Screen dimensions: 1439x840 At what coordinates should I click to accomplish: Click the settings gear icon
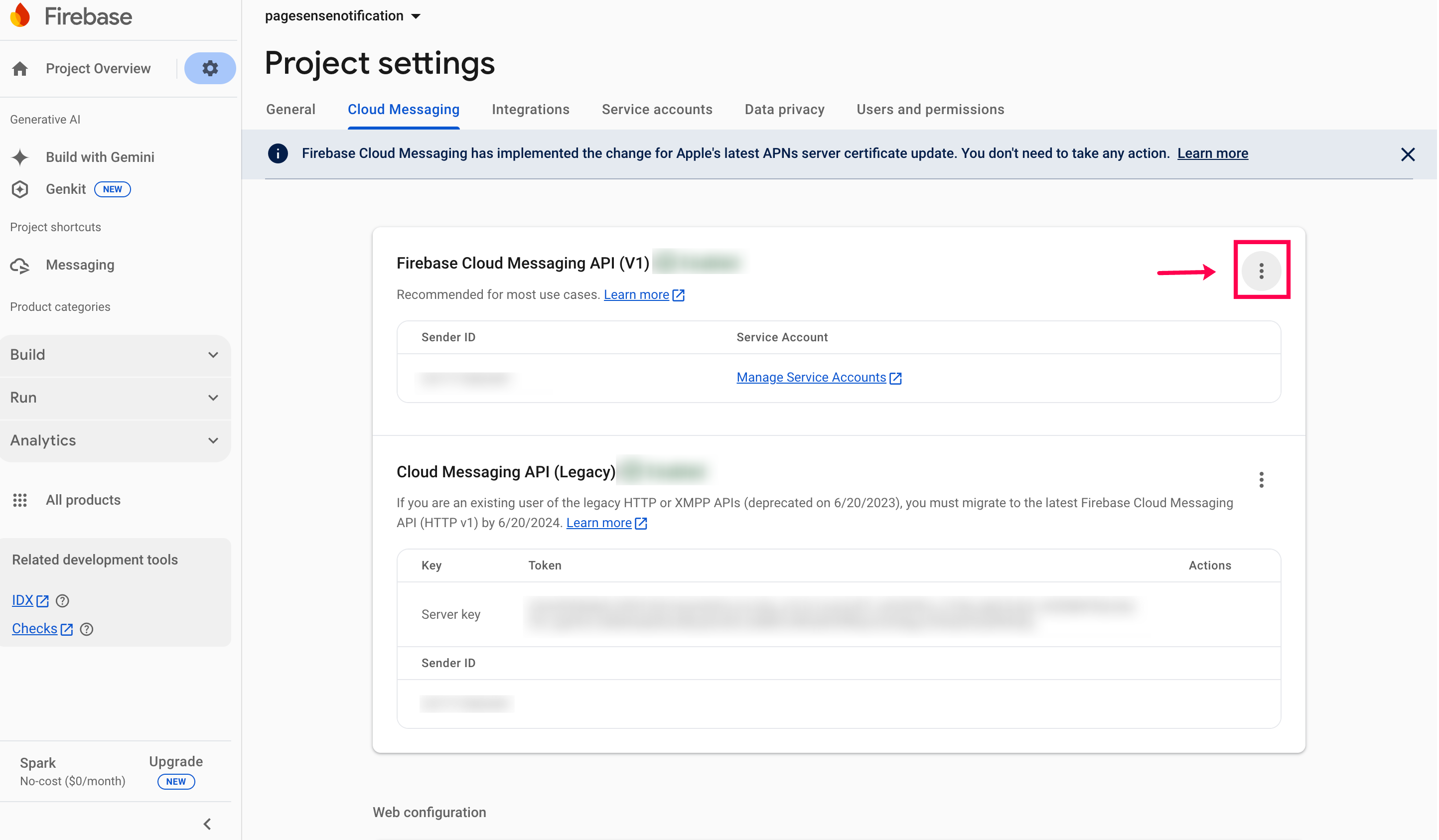[x=210, y=69]
